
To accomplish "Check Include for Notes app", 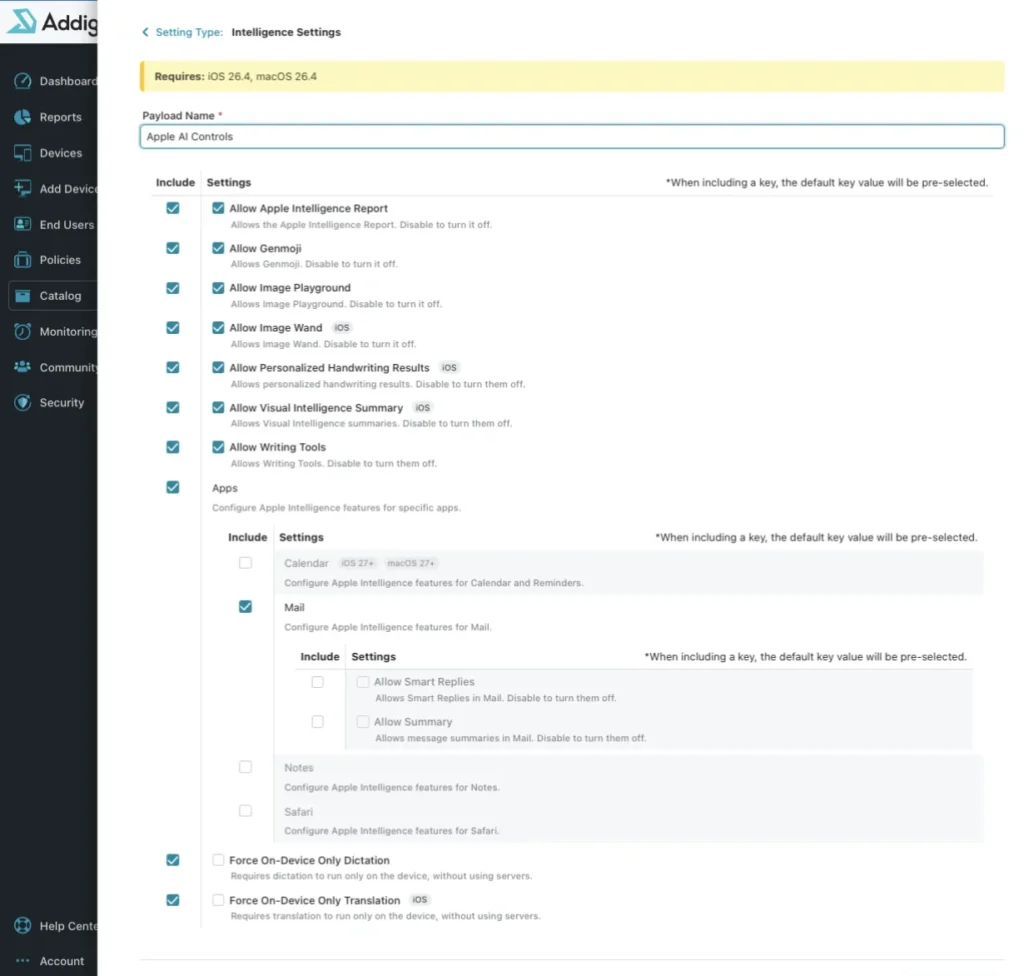I will pyautogui.click(x=245, y=767).
